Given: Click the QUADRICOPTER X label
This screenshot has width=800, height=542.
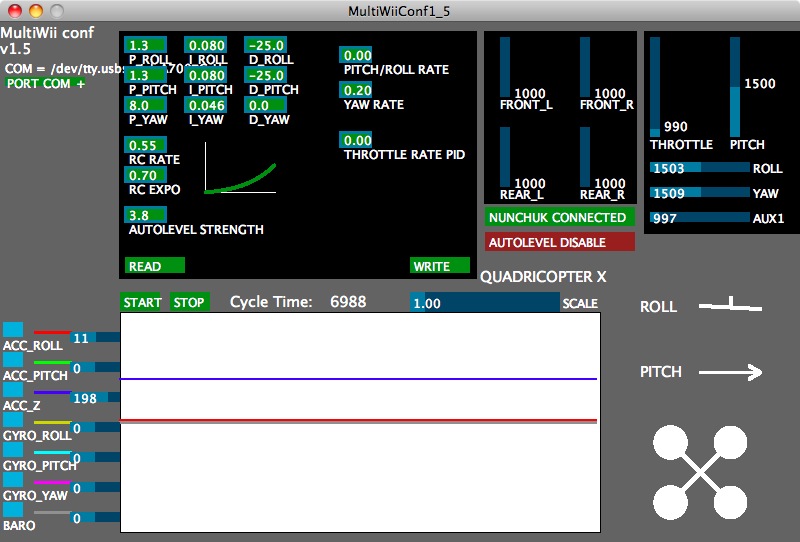Looking at the screenshot, I should [x=543, y=277].
